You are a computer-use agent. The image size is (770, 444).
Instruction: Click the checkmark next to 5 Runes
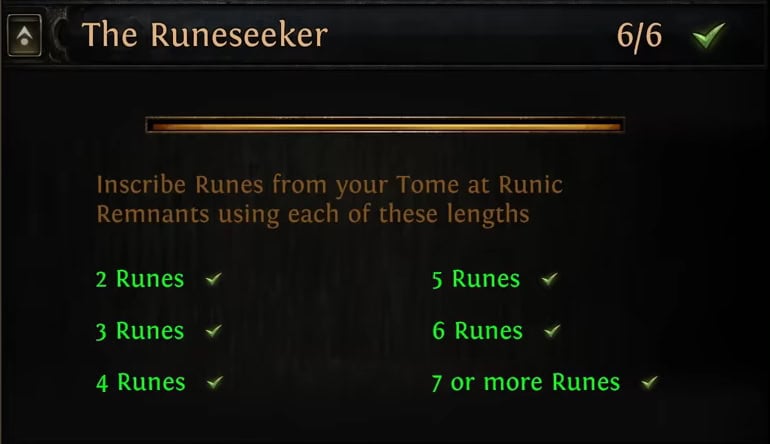pyautogui.click(x=550, y=279)
